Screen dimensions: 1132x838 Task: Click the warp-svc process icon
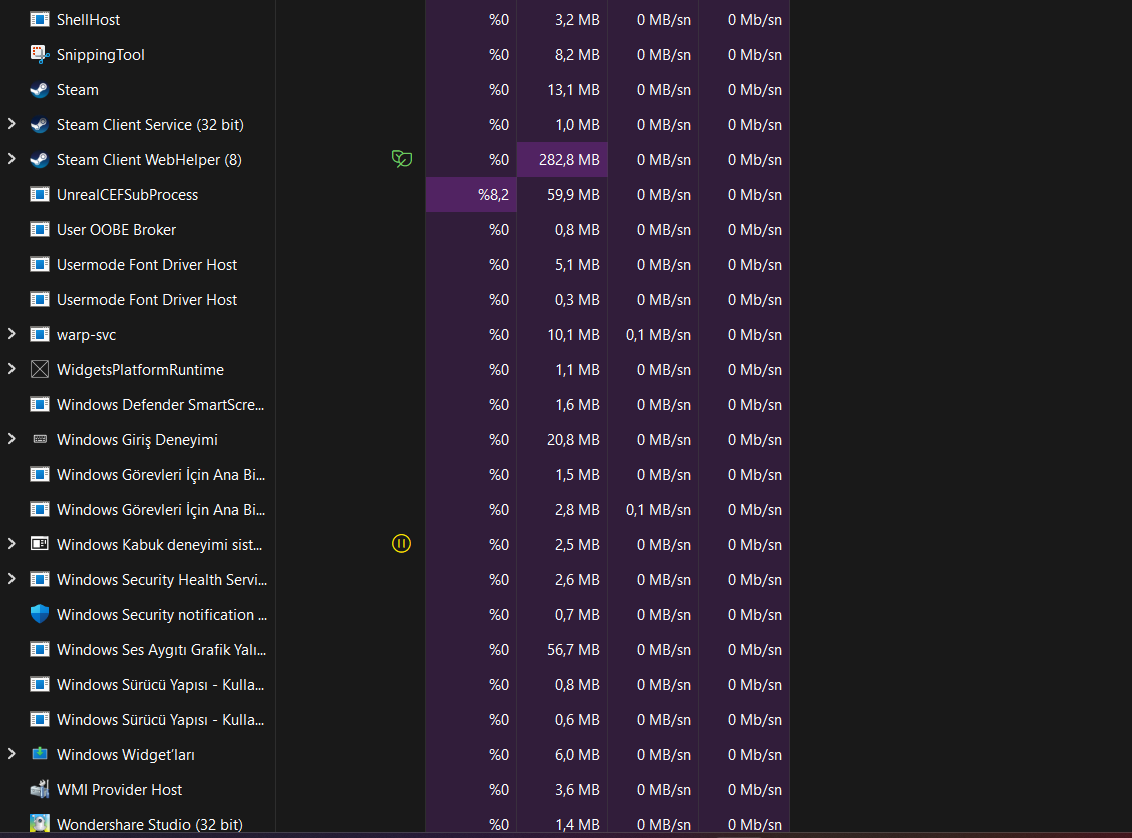pyautogui.click(x=40, y=334)
